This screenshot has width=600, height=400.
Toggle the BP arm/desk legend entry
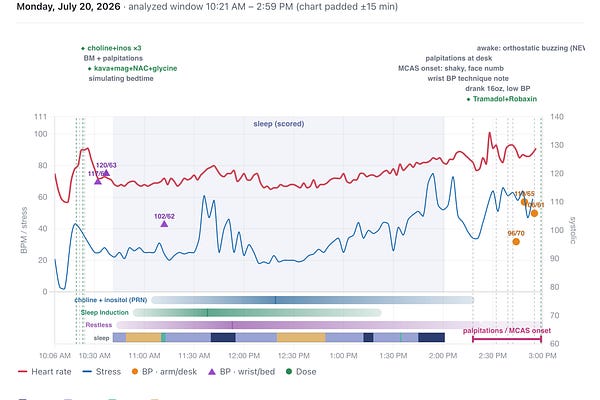click(x=164, y=372)
